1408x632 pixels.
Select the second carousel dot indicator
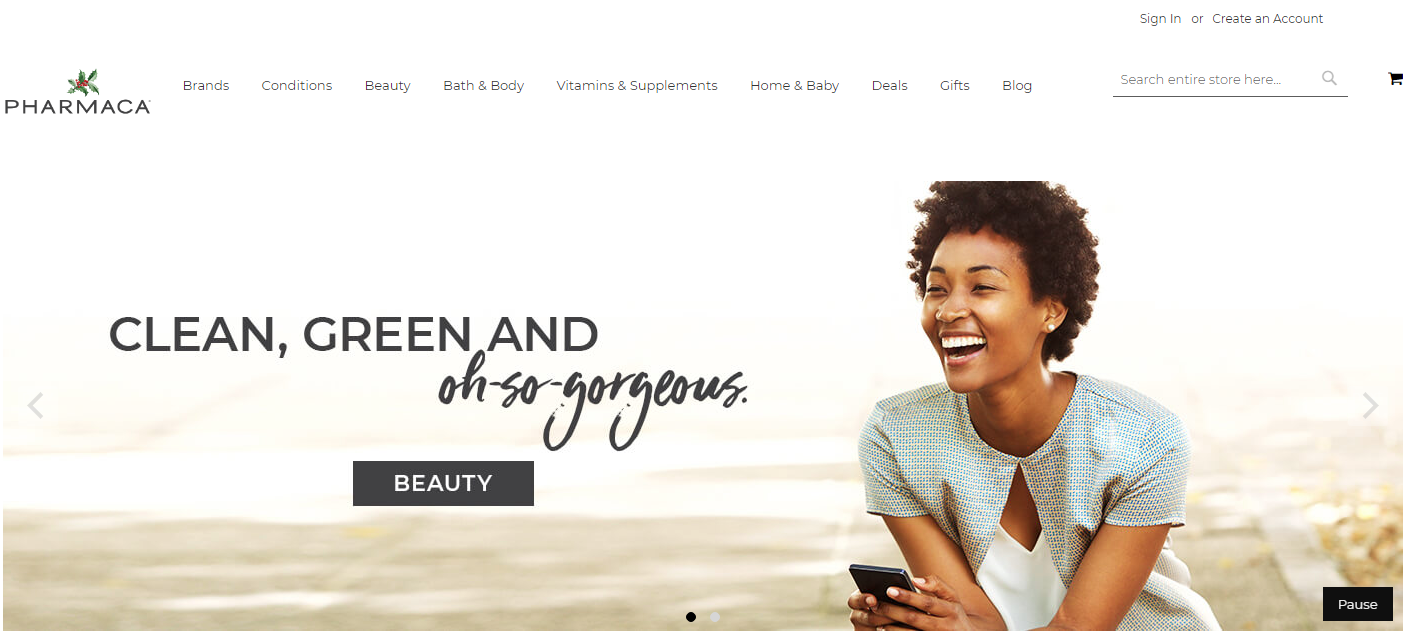(x=715, y=617)
